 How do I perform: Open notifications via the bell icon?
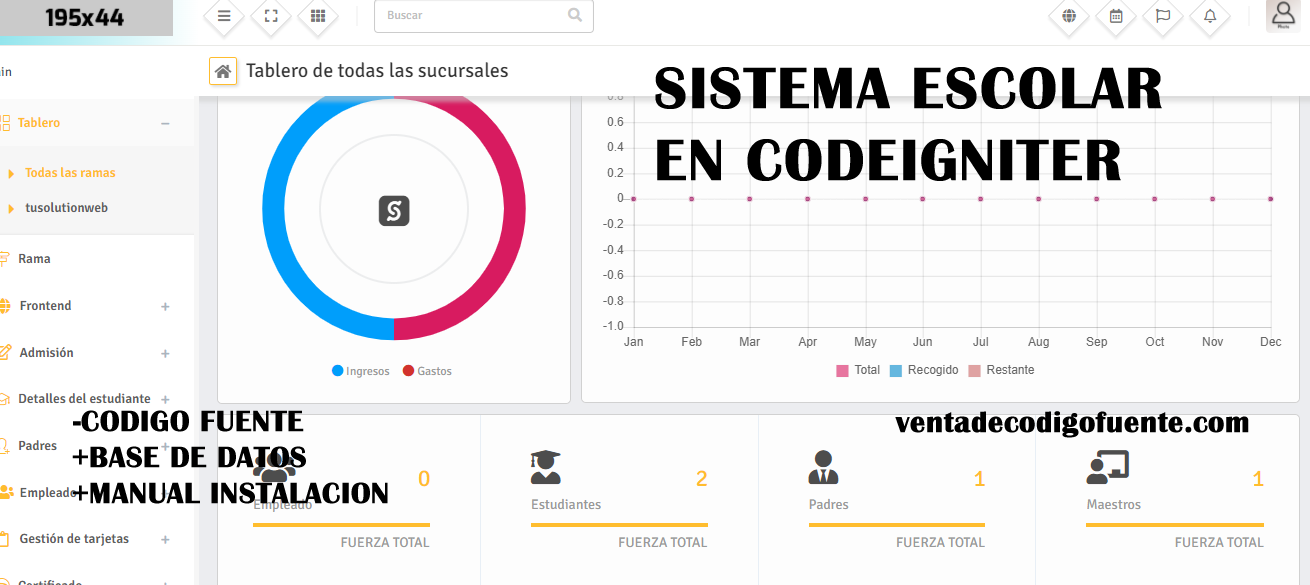click(x=1209, y=16)
